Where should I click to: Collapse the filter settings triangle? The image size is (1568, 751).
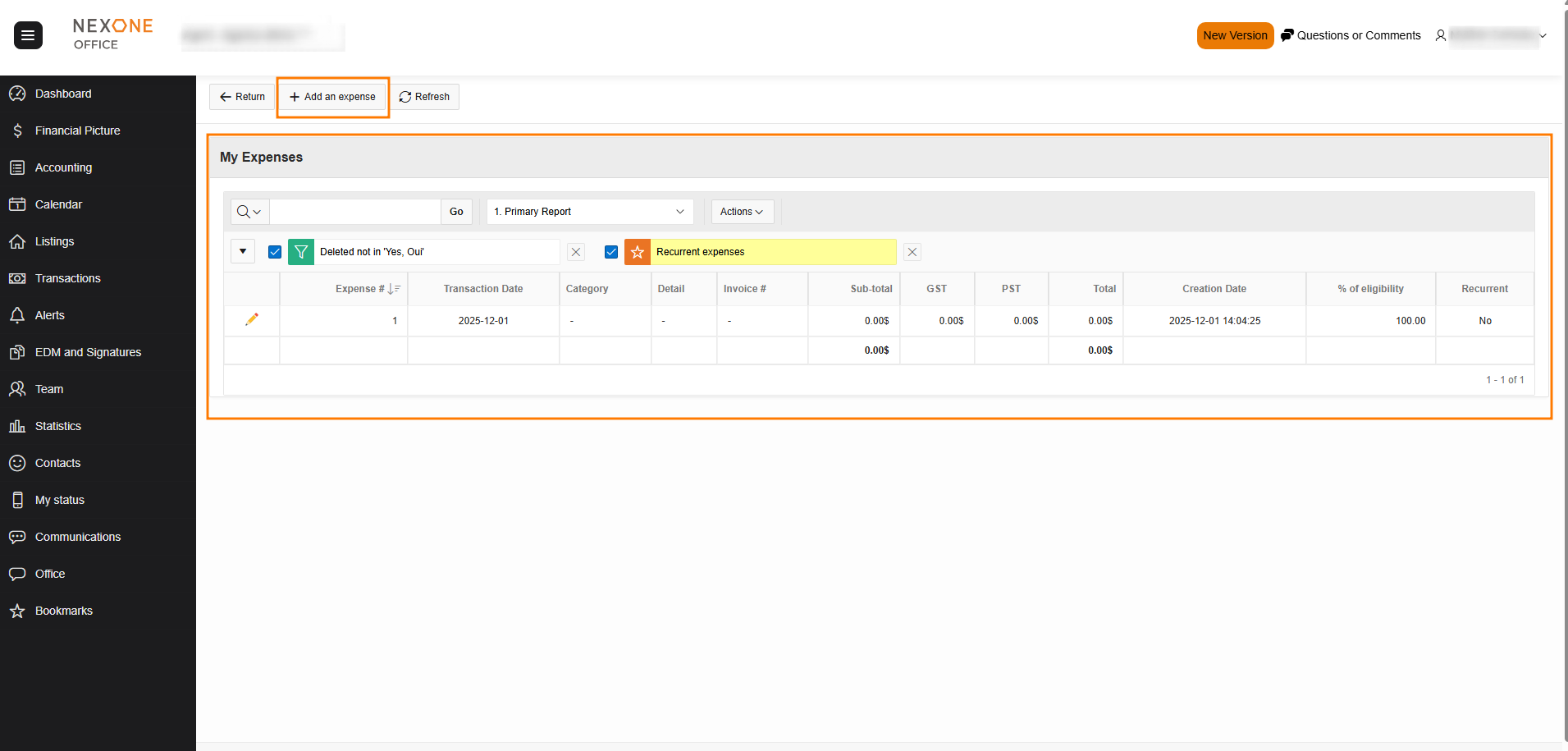pos(243,251)
